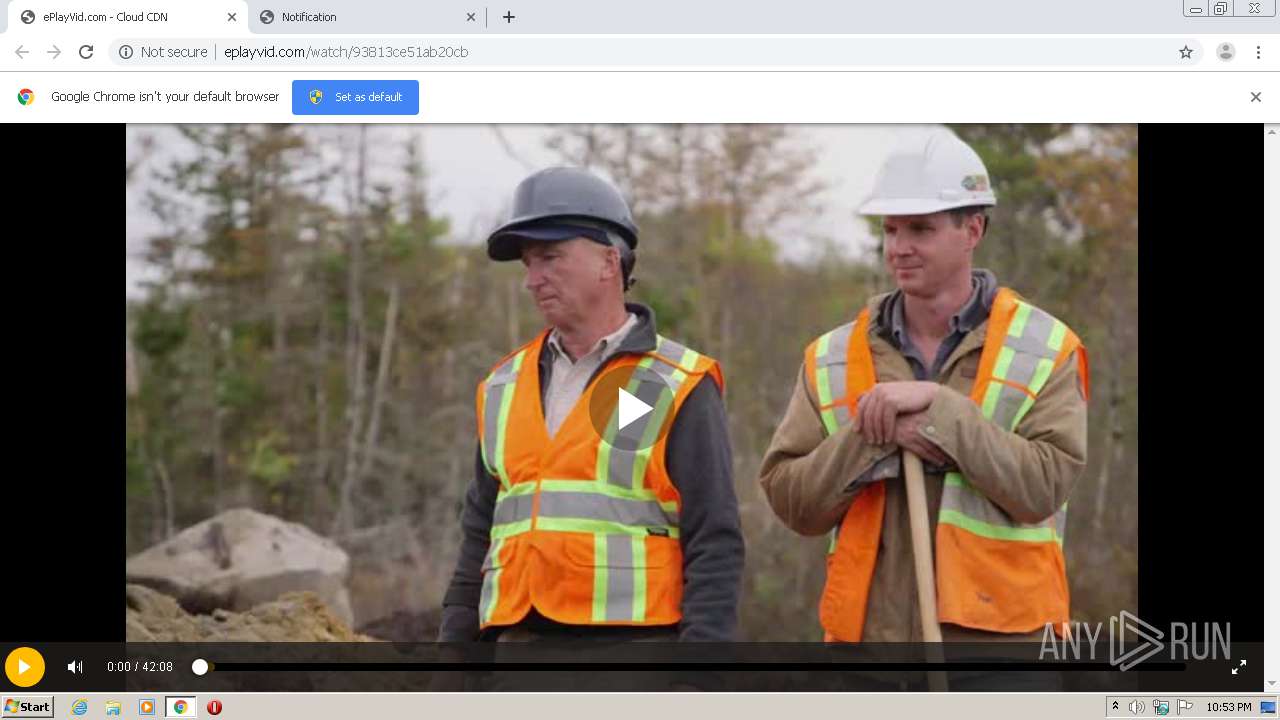Screen dimensions: 1280x720
Task: Click the Show desktop button
Action: pos(1270,707)
